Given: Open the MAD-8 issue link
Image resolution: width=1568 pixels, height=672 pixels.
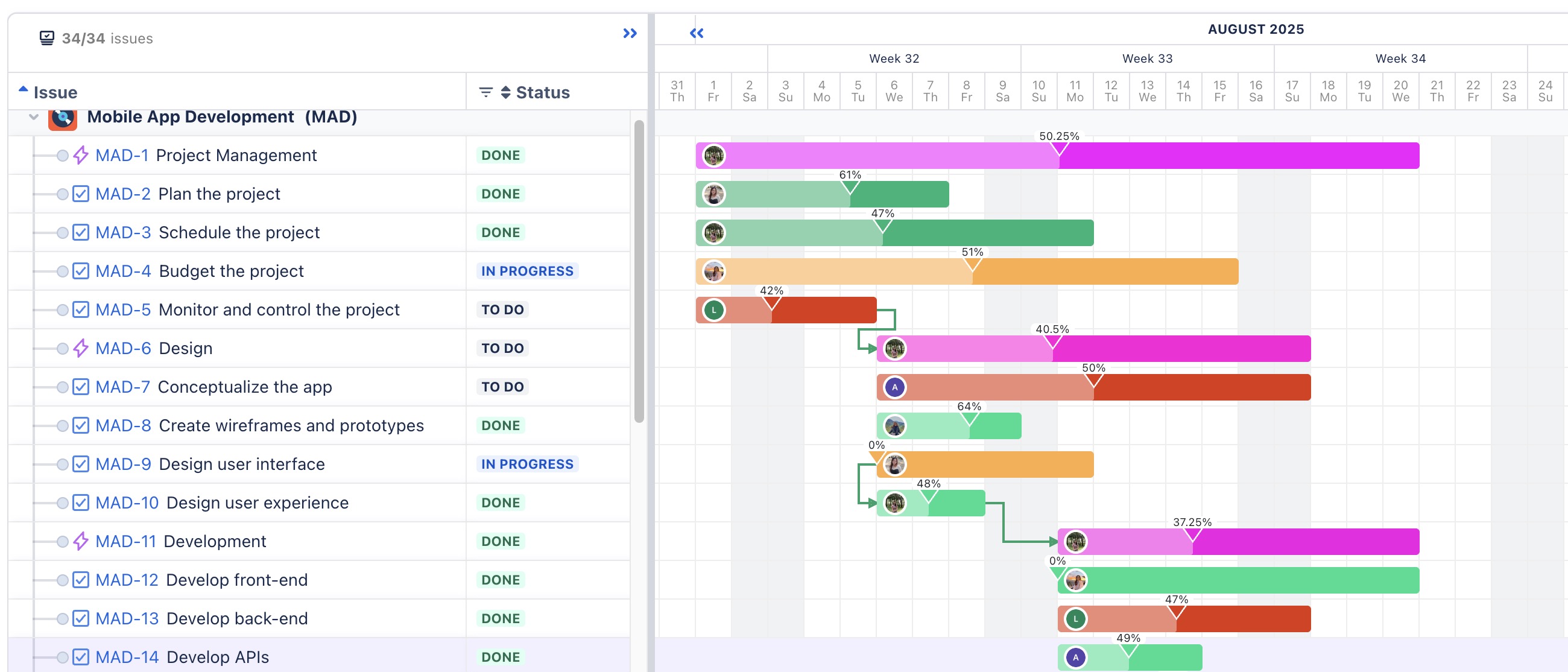Looking at the screenshot, I should pyautogui.click(x=123, y=425).
